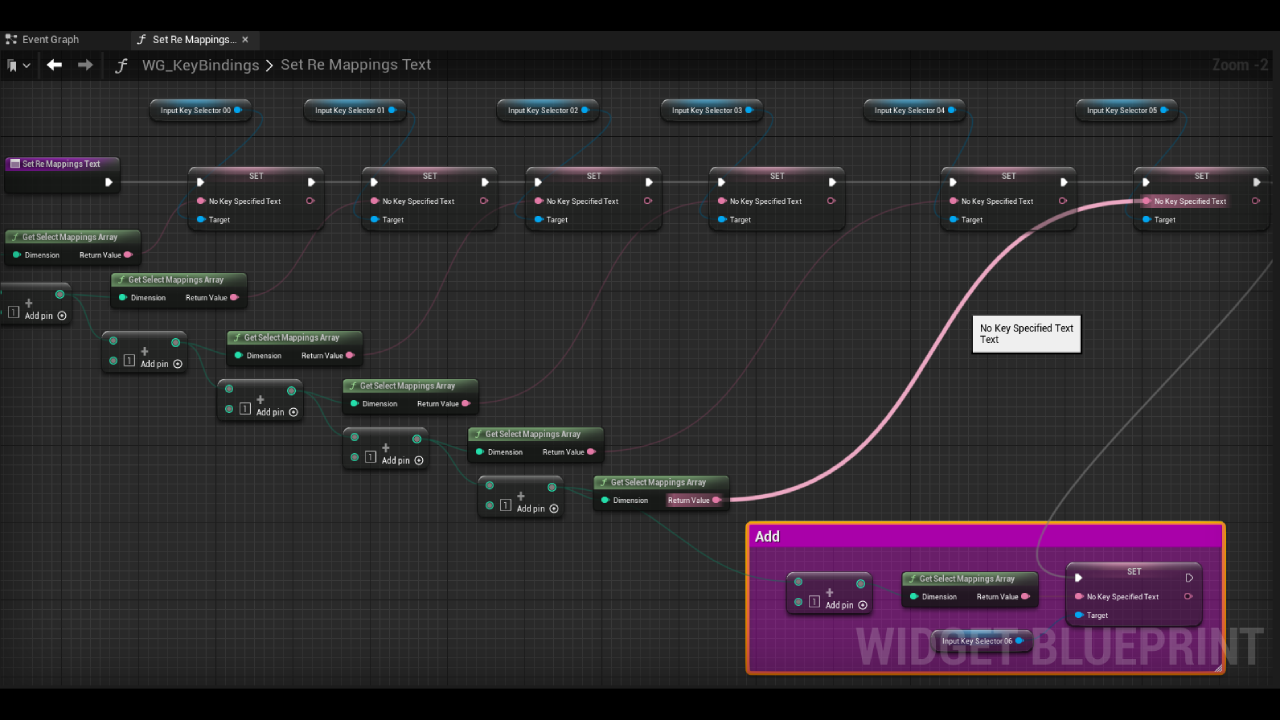Screen dimensions: 1280x720
Task: Click exec input pin of first SET node
Action: pos(201,183)
